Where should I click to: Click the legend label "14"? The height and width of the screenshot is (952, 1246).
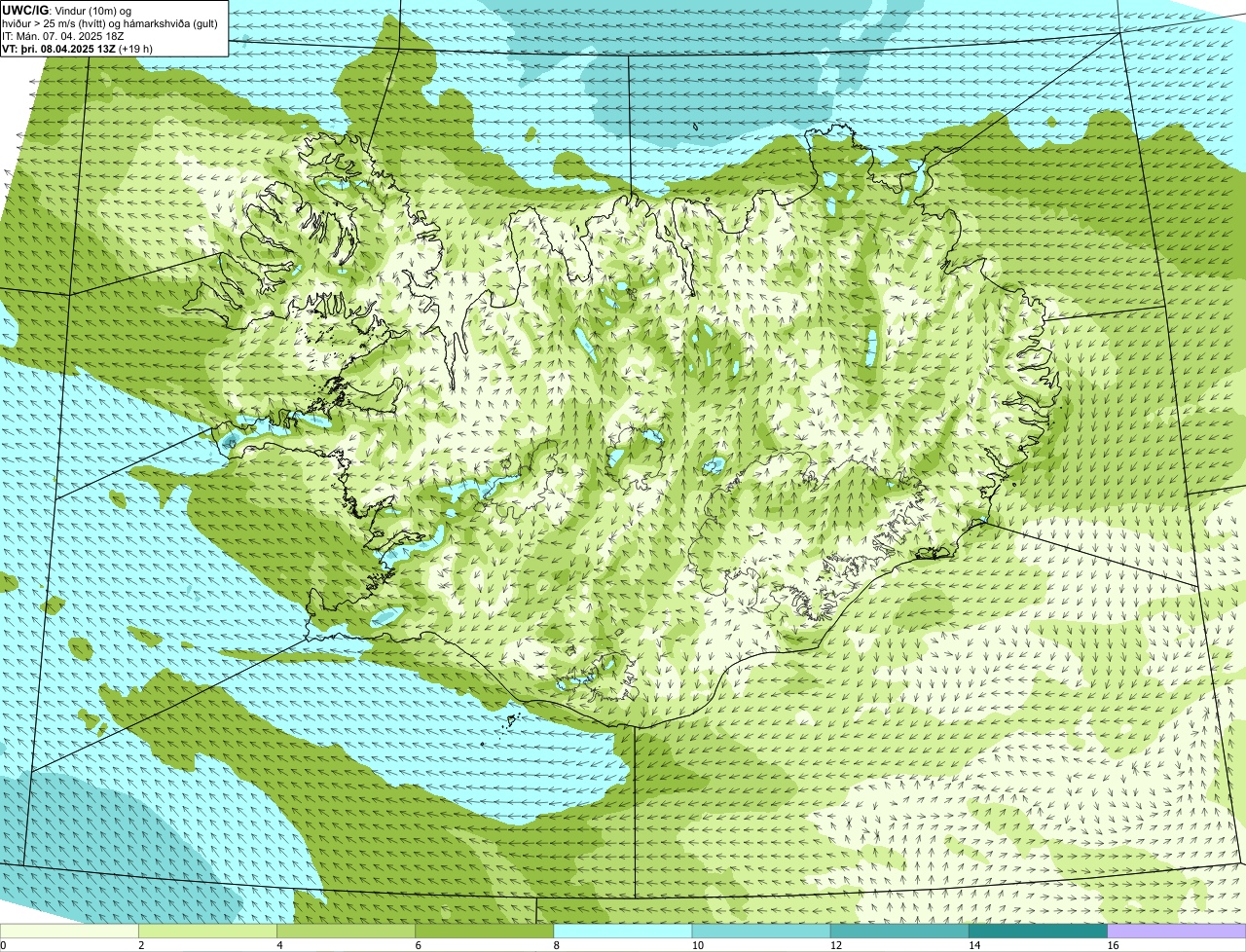coord(974,945)
